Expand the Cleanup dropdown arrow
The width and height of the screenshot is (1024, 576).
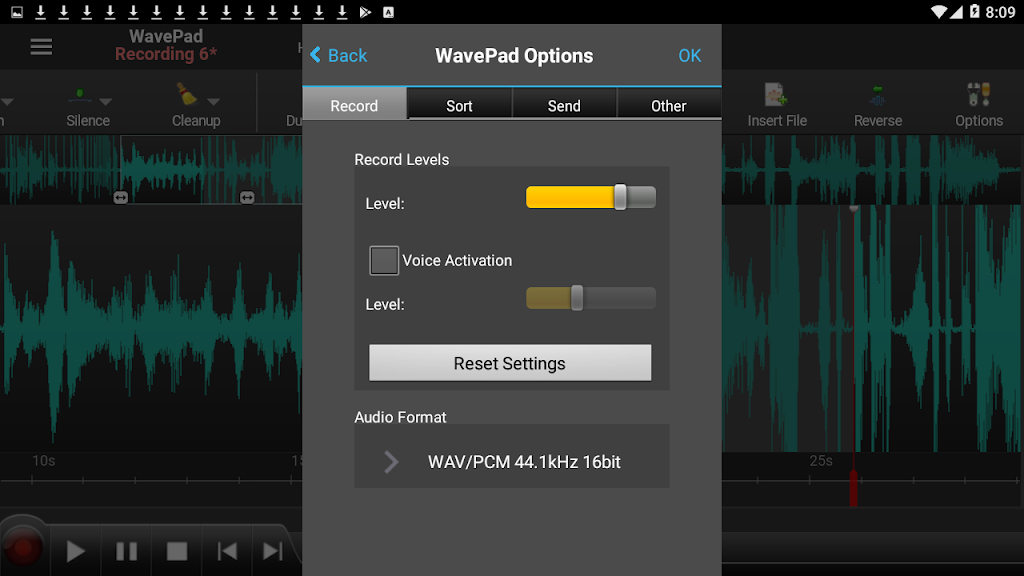coord(214,101)
